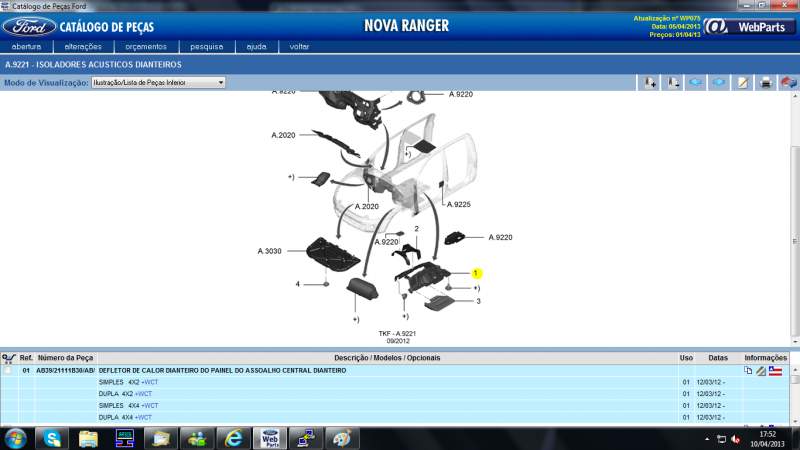This screenshot has height=450, width=800.
Task: Click the +WCT link in DUPLA 4X4 row
Action: (143, 417)
